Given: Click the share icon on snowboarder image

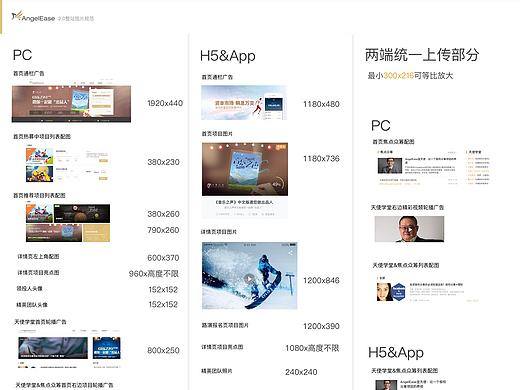Looking at the screenshot, I should 290,253.
